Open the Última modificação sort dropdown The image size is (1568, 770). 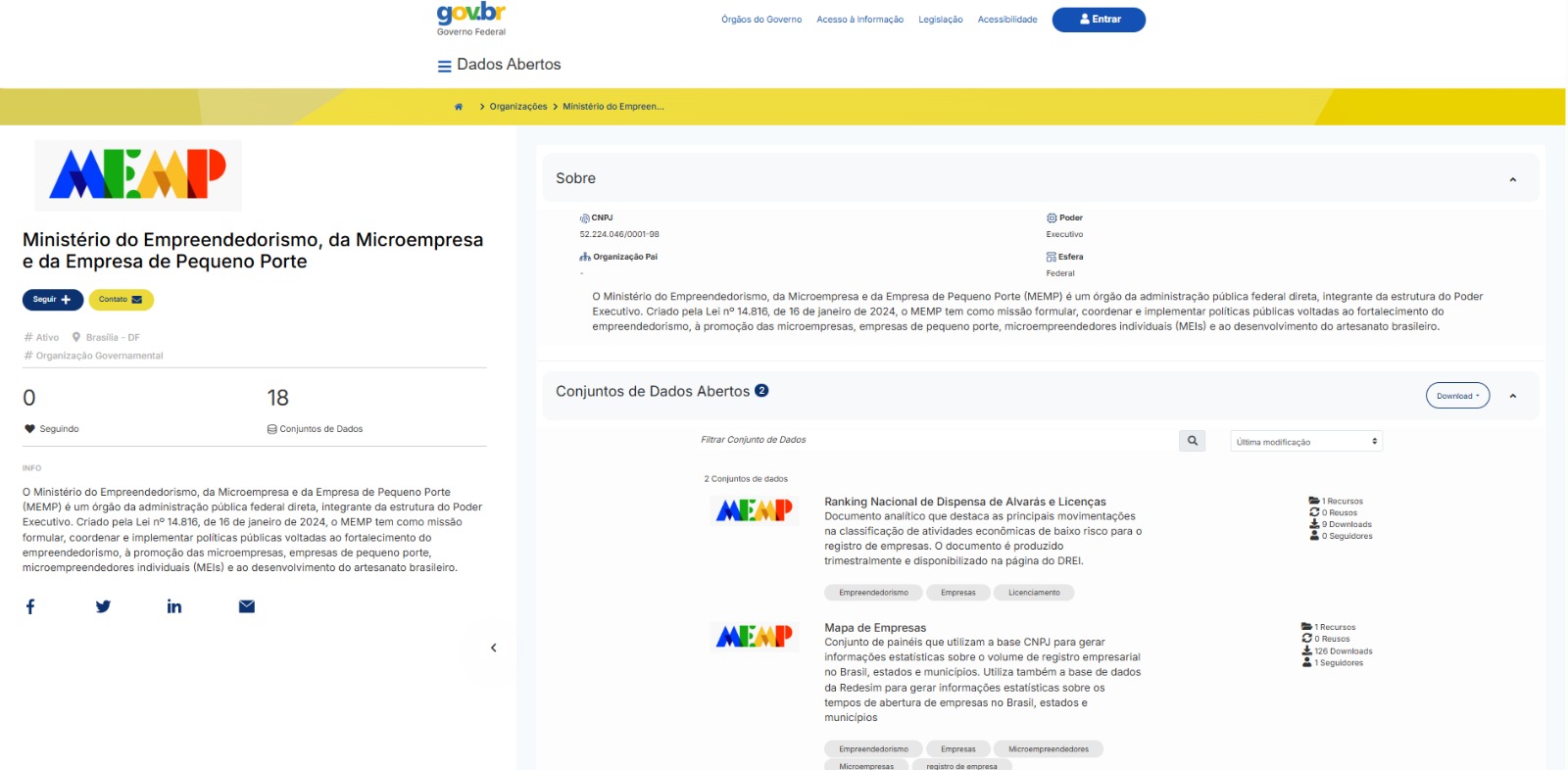pyautogui.click(x=1306, y=442)
